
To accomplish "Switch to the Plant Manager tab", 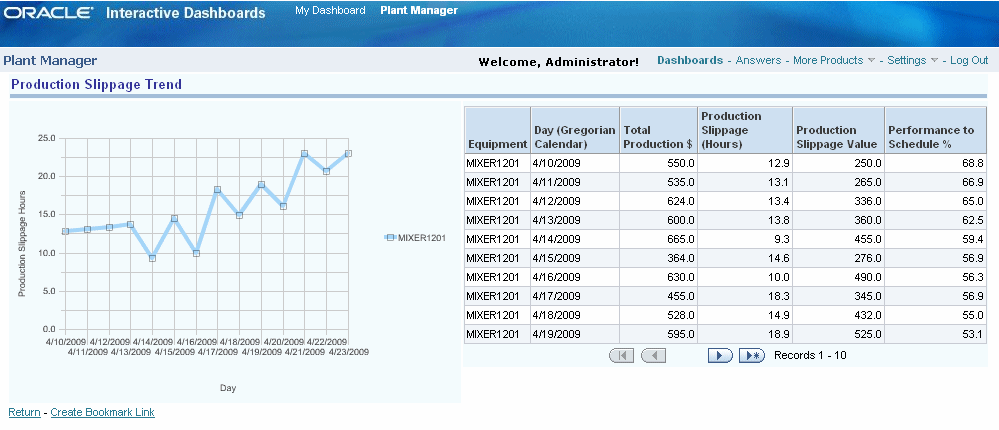I will (419, 10).
